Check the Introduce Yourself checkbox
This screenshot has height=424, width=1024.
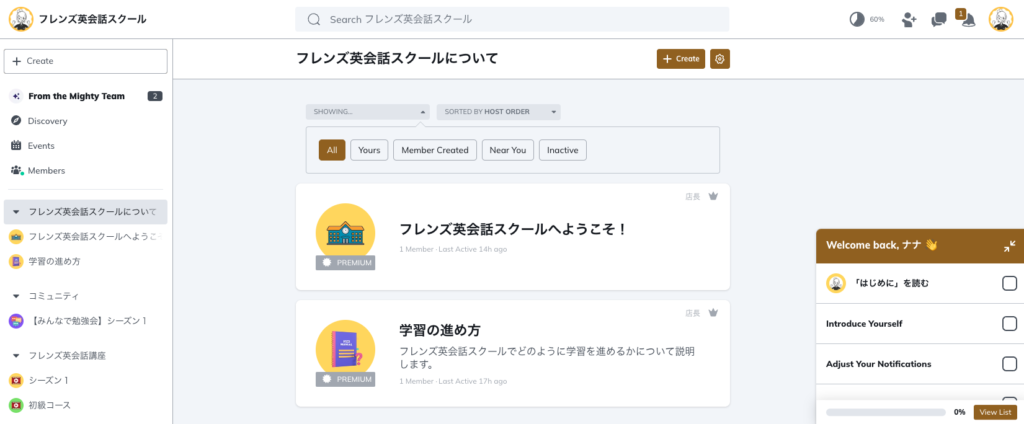[x=1009, y=324]
